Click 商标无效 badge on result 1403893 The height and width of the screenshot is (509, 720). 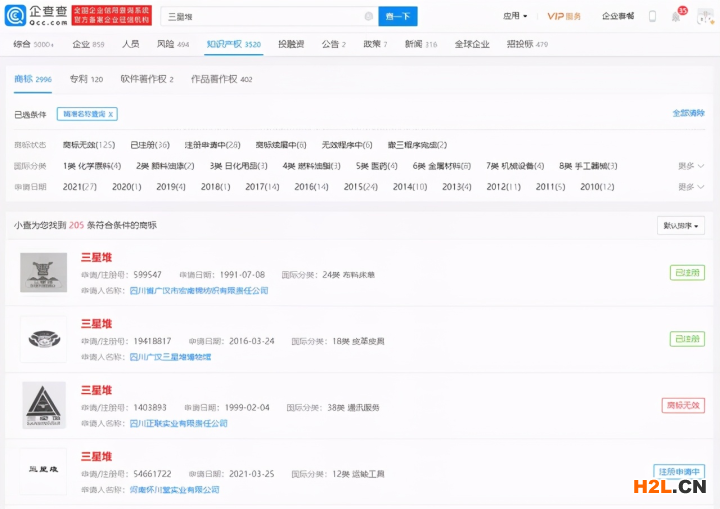[x=683, y=405]
